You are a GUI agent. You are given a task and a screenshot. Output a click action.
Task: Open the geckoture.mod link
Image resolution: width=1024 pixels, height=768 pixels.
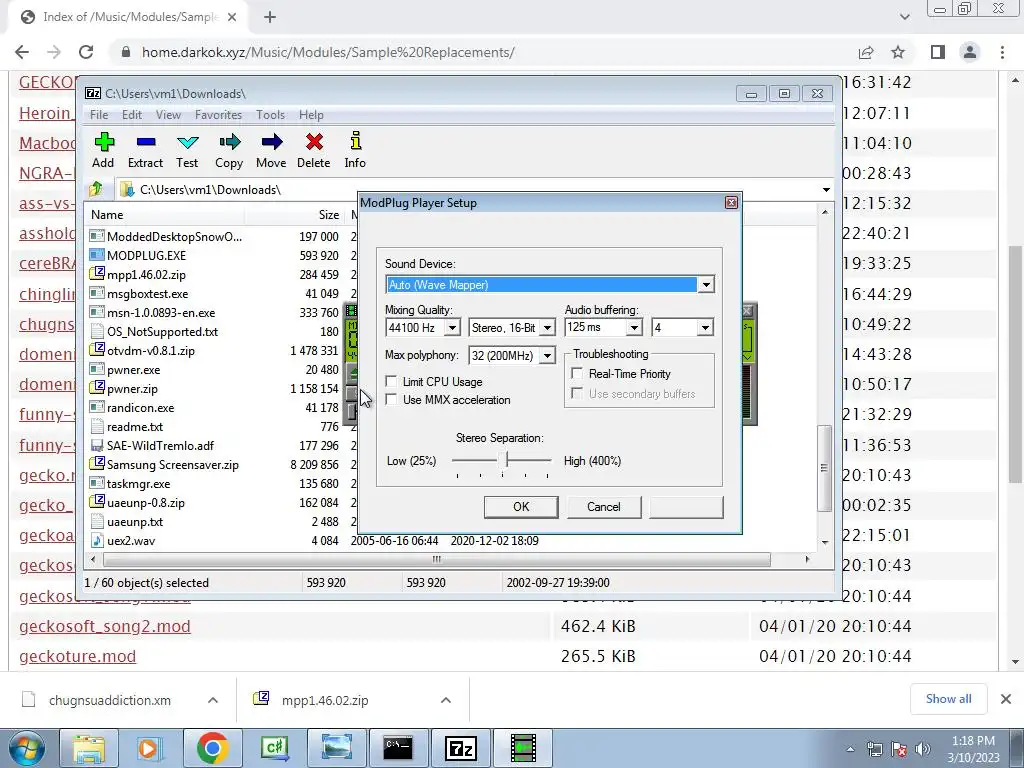(x=78, y=656)
